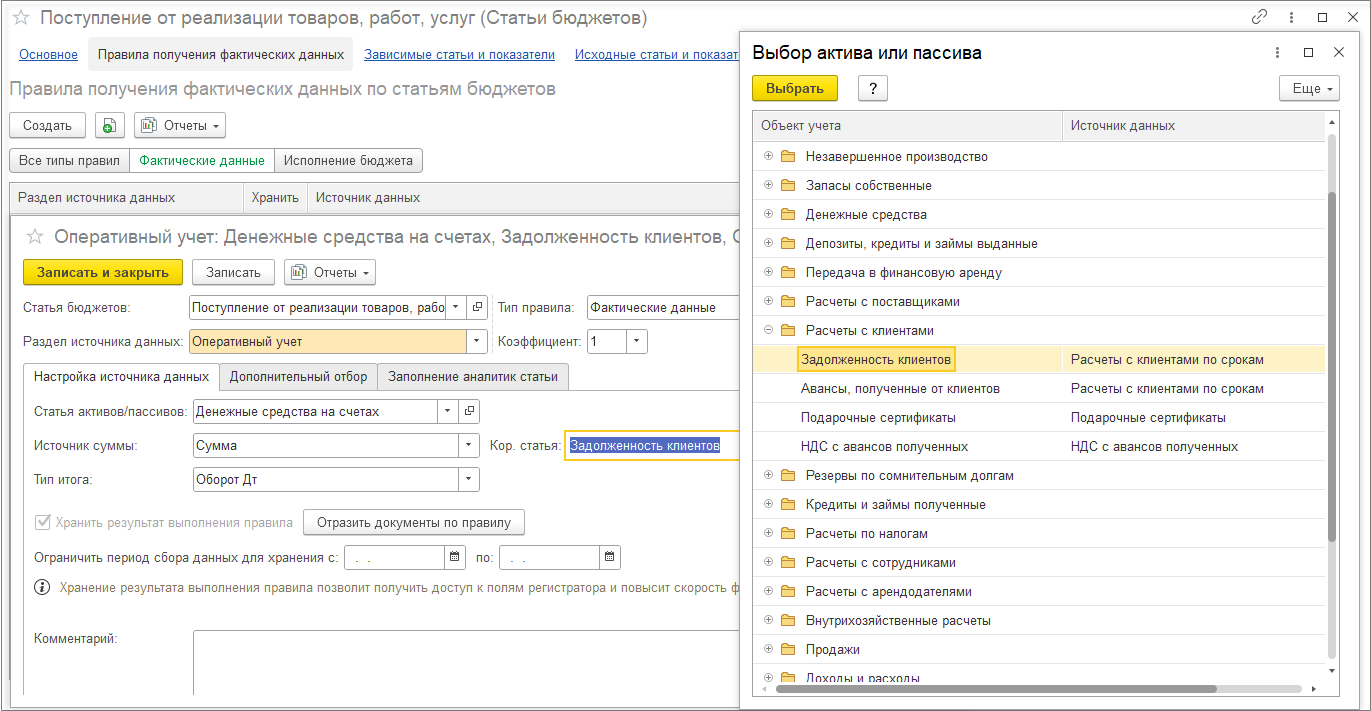This screenshot has height=711, width=1371.
Task: Switch to Дополнительный отбор tab
Action: point(298,377)
